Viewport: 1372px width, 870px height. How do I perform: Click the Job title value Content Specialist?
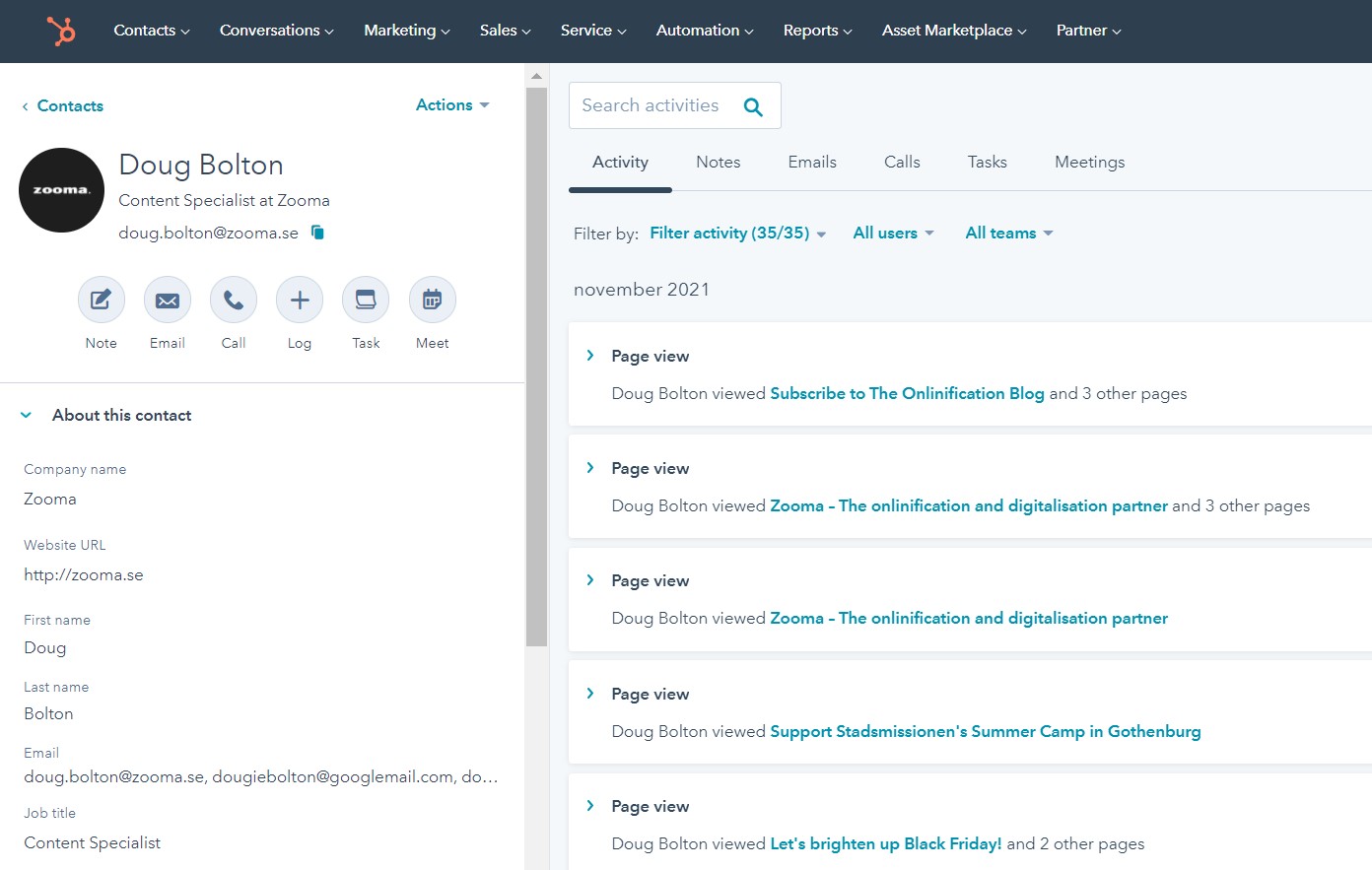click(93, 842)
